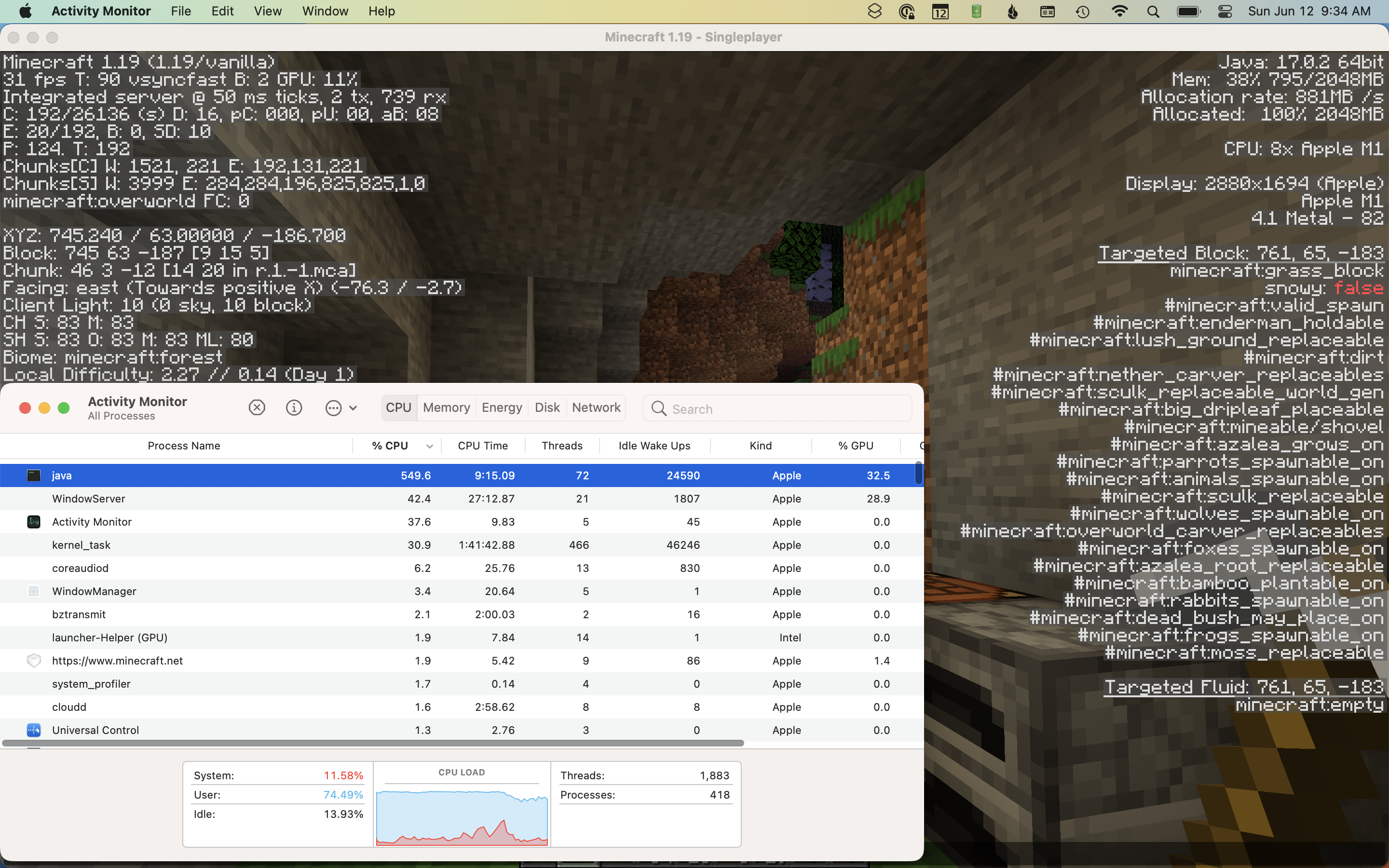This screenshot has width=1389, height=868.
Task: Click the Wi-Fi icon in the menu bar
Action: 1119,11
